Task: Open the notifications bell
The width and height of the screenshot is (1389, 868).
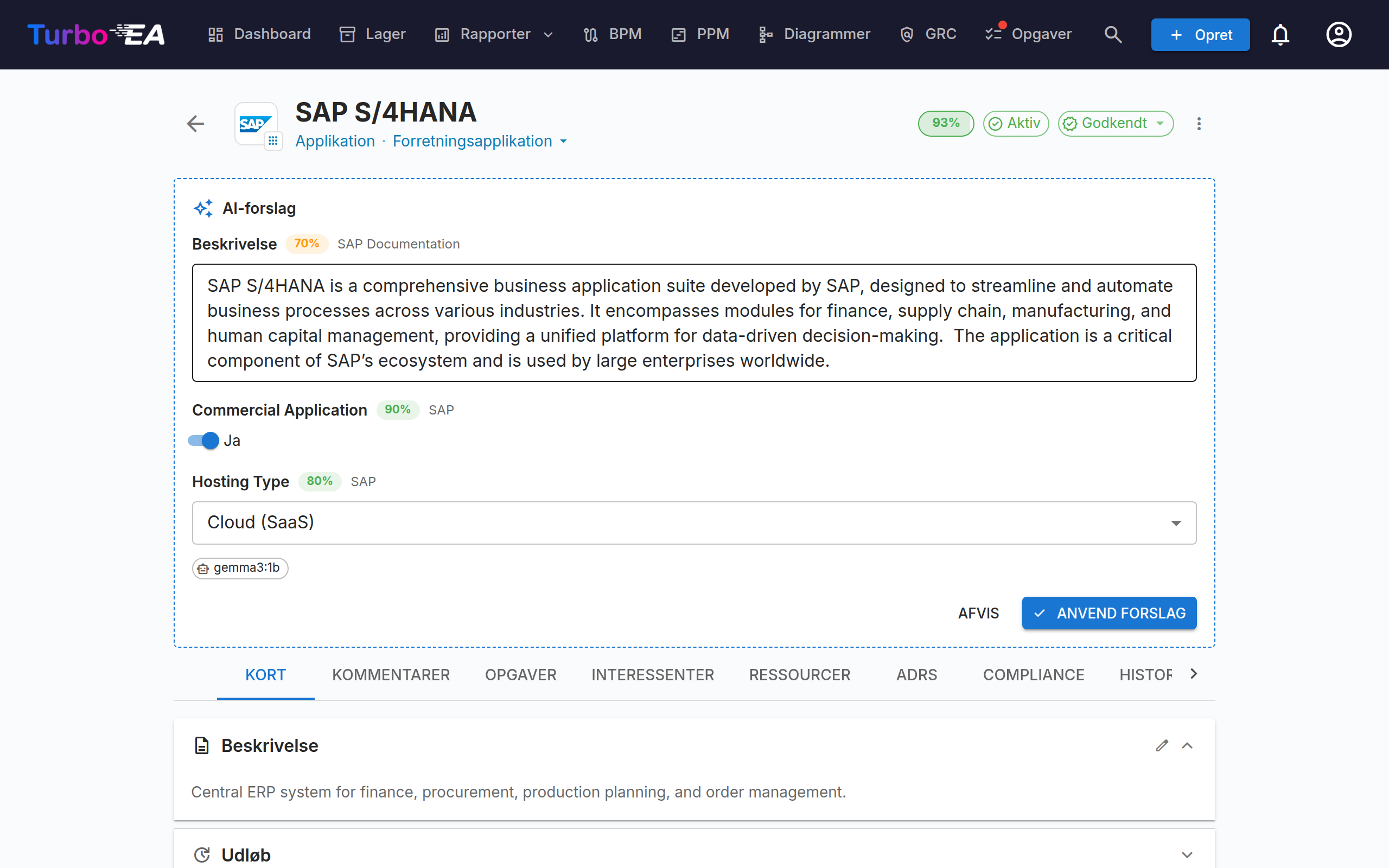Action: pyautogui.click(x=1280, y=34)
